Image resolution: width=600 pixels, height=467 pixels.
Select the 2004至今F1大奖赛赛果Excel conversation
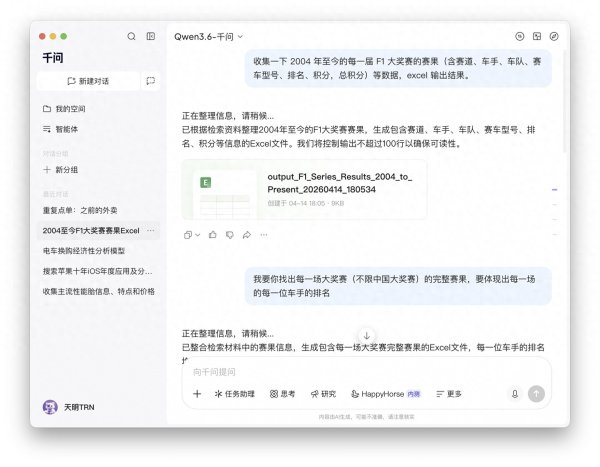point(91,230)
